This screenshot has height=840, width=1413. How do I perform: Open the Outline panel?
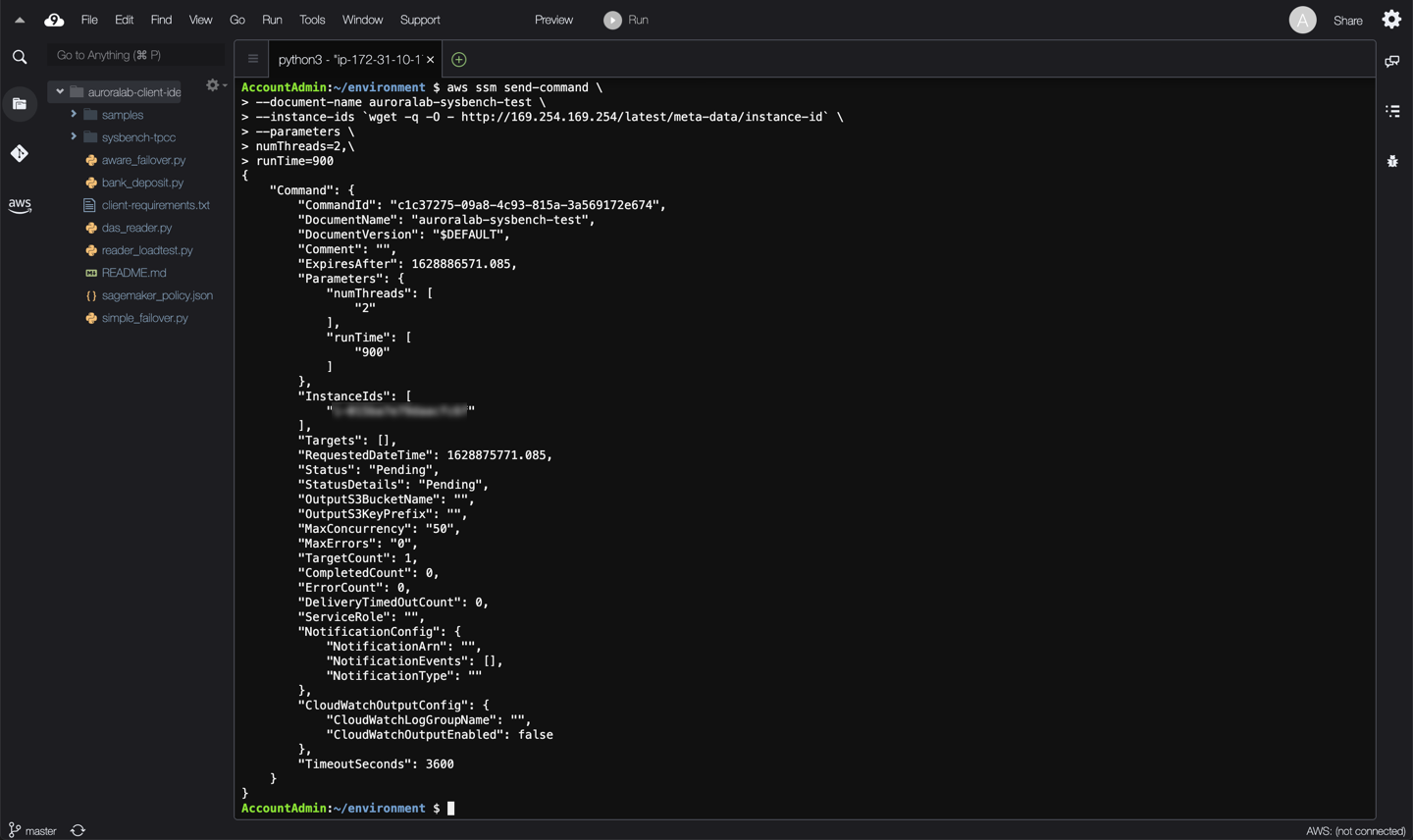pyautogui.click(x=1392, y=111)
